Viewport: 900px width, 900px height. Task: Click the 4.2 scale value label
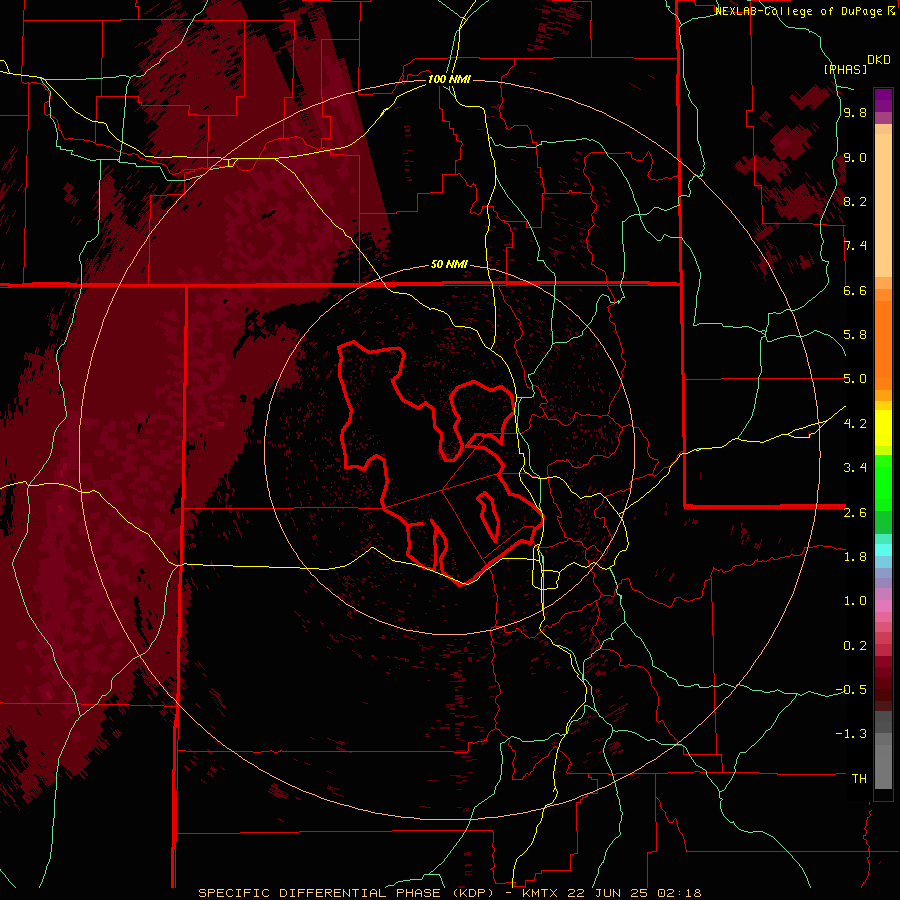point(855,424)
